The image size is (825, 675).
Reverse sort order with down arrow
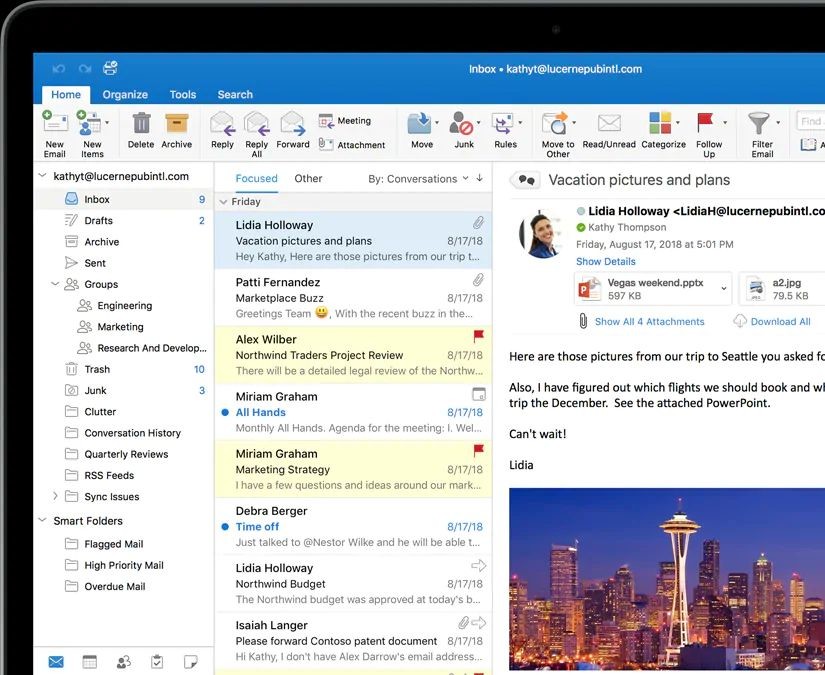[480, 178]
